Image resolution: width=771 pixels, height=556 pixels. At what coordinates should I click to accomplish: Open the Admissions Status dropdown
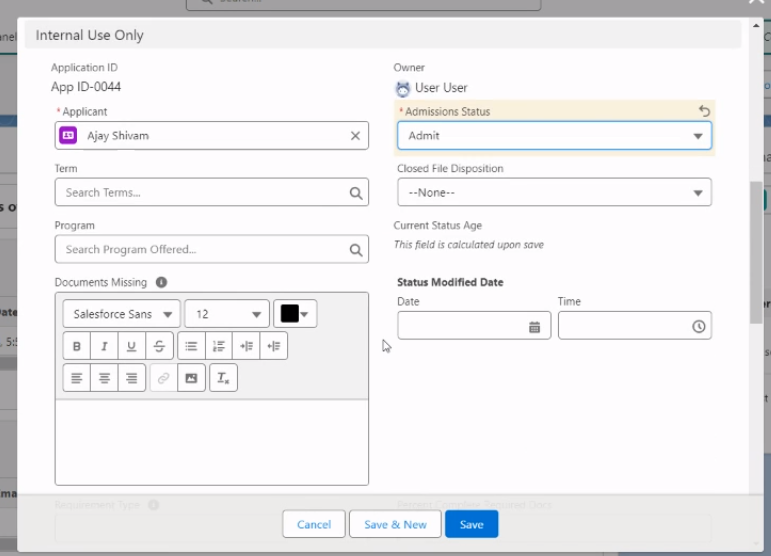pyautogui.click(x=554, y=136)
